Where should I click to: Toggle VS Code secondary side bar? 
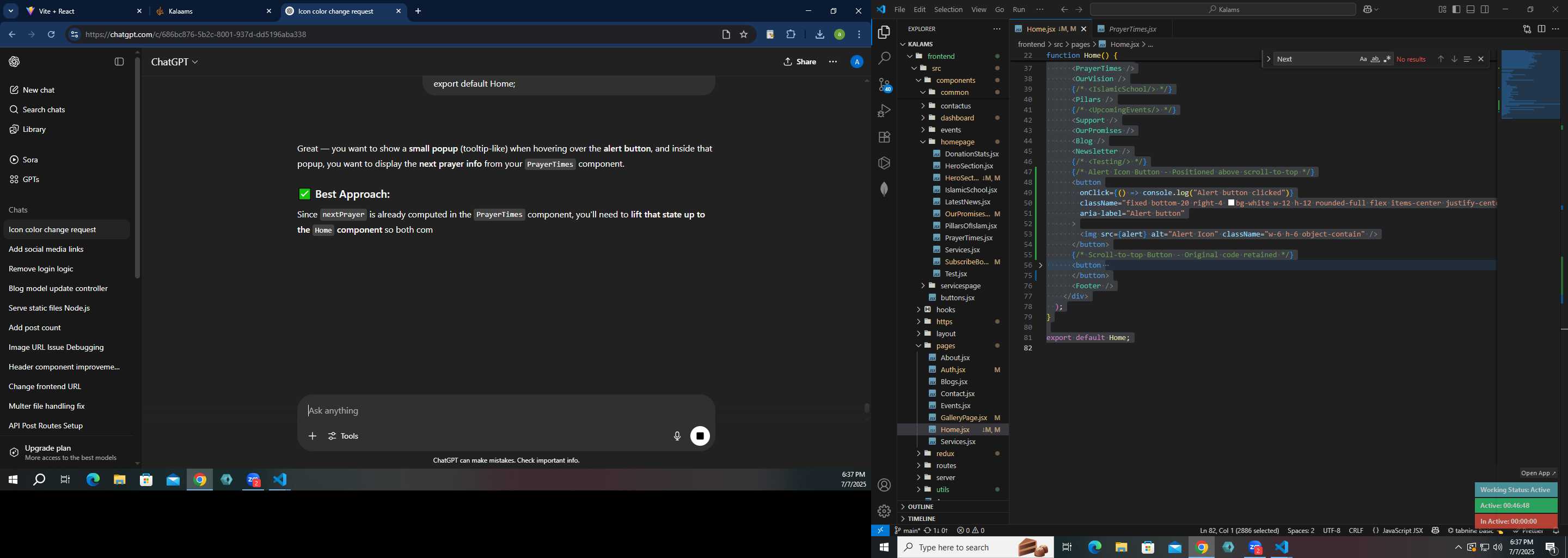click(x=1485, y=10)
